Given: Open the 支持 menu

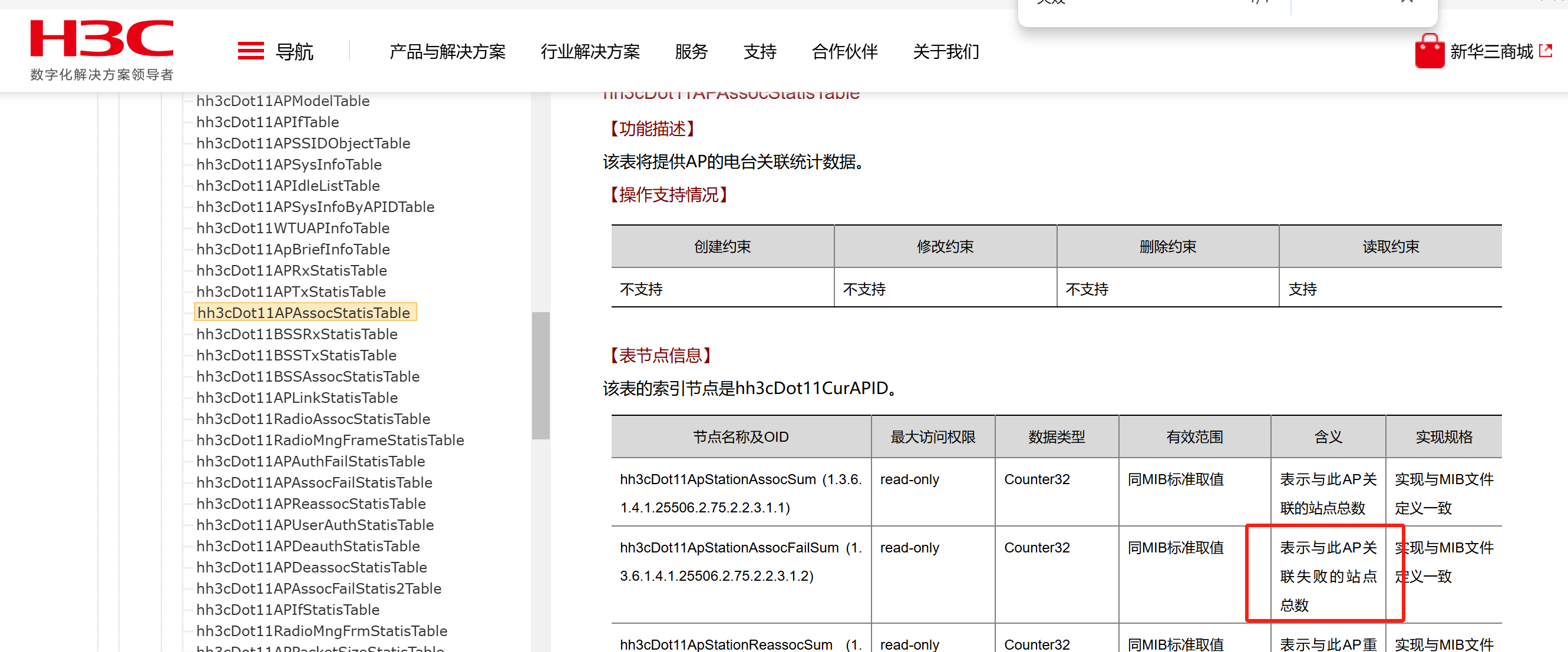Looking at the screenshot, I should click(760, 52).
